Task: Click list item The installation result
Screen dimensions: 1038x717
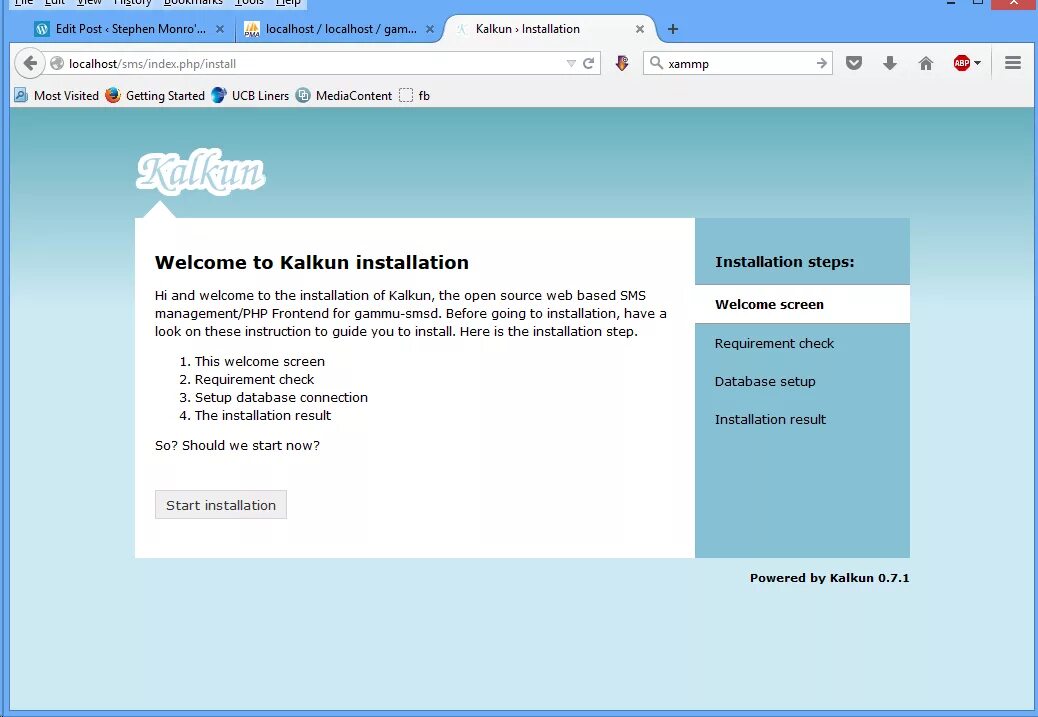Action: 262,415
